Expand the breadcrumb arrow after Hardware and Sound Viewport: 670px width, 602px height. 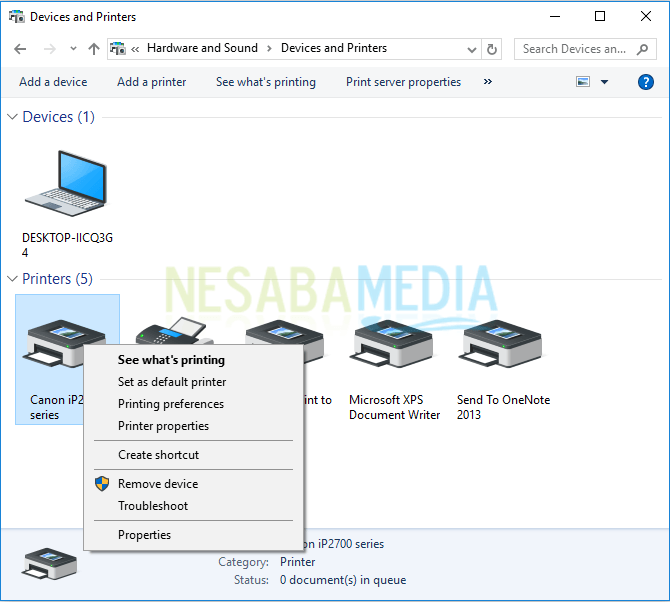click(x=269, y=48)
